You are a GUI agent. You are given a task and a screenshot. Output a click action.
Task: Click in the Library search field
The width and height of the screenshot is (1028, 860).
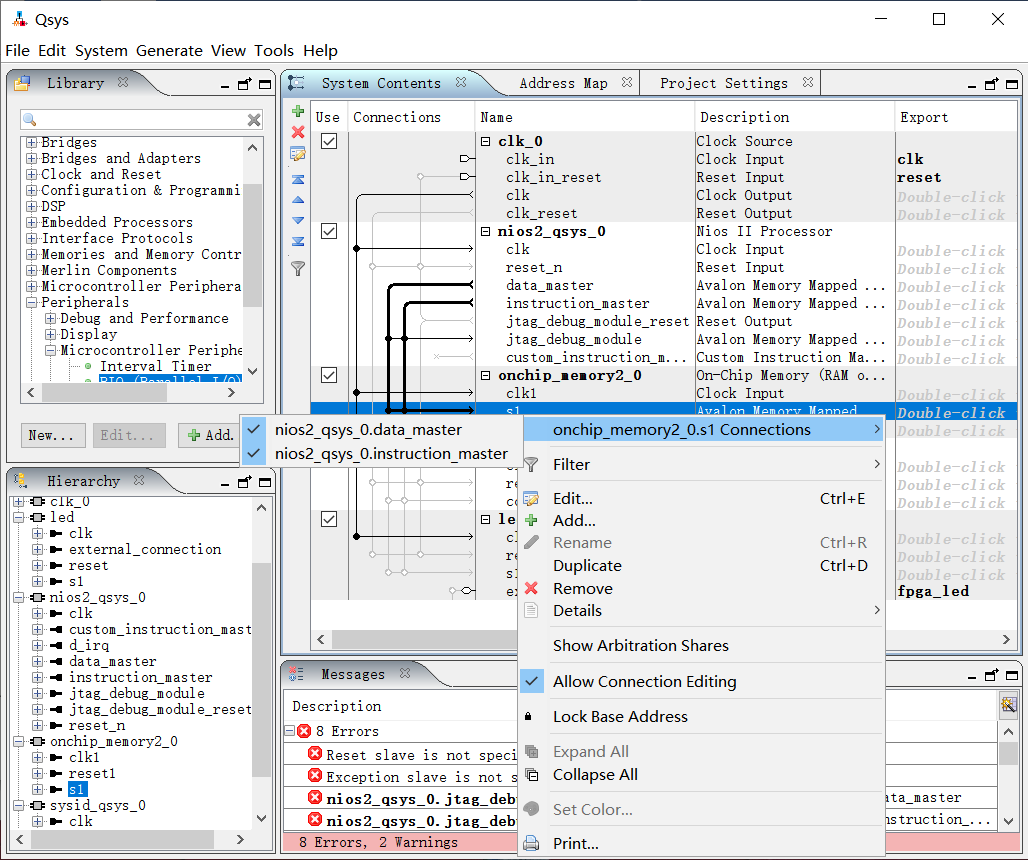(x=135, y=120)
